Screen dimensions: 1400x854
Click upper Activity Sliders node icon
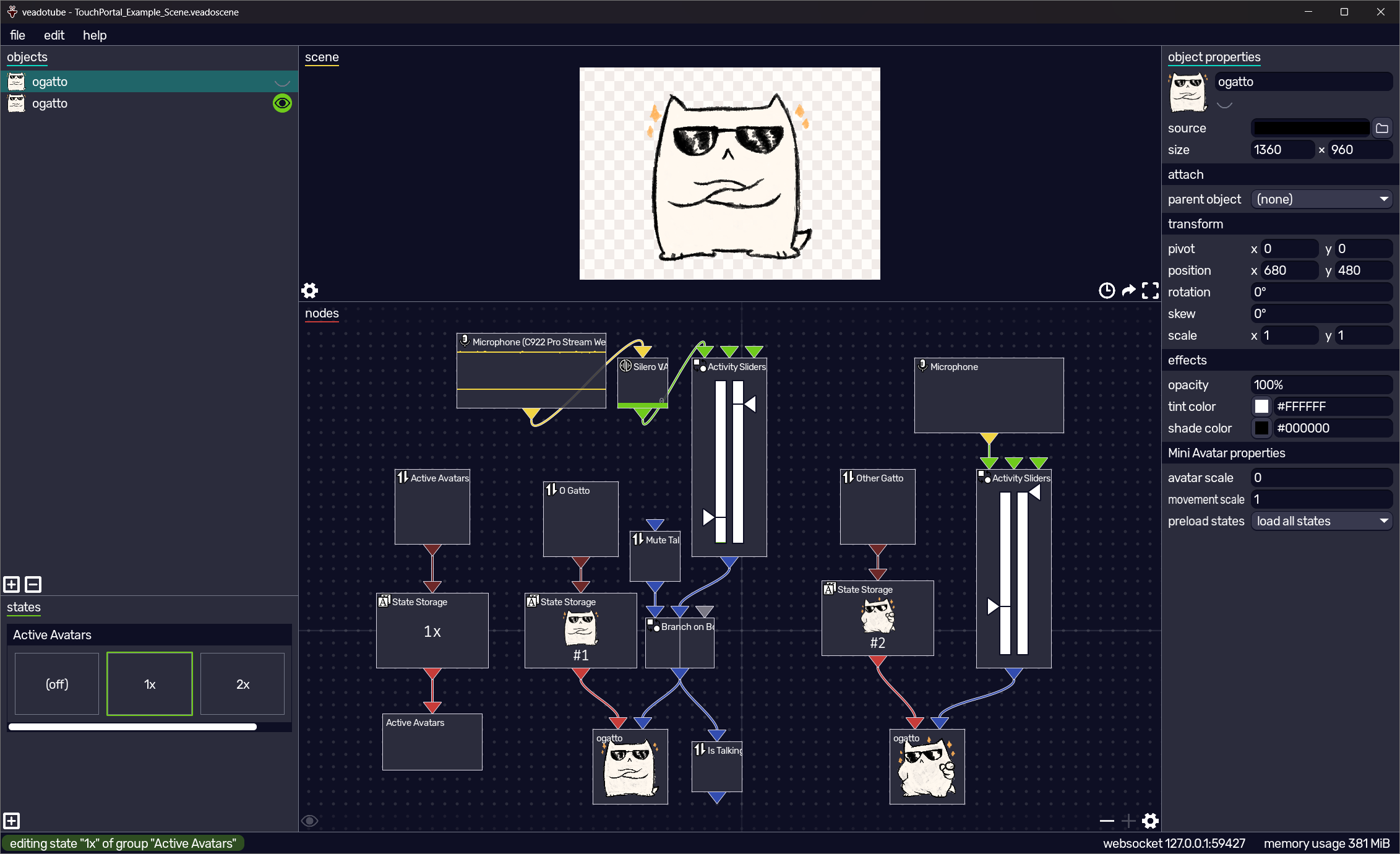[700, 365]
